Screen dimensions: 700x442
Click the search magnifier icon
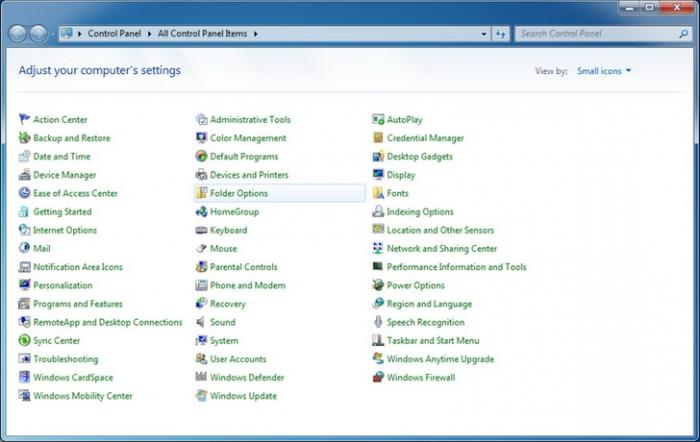[683, 34]
